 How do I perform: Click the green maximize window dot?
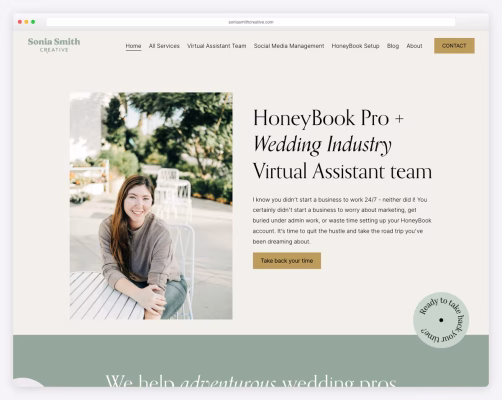point(33,22)
